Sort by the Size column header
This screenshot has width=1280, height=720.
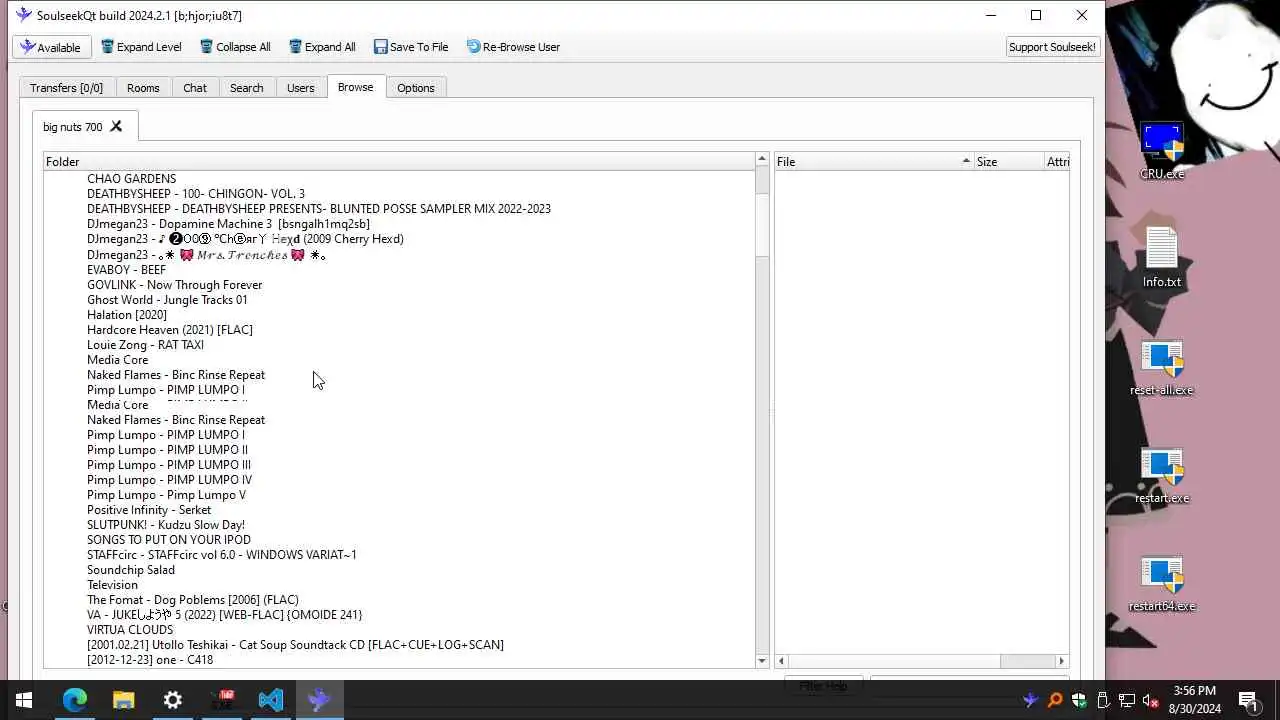click(x=1007, y=161)
